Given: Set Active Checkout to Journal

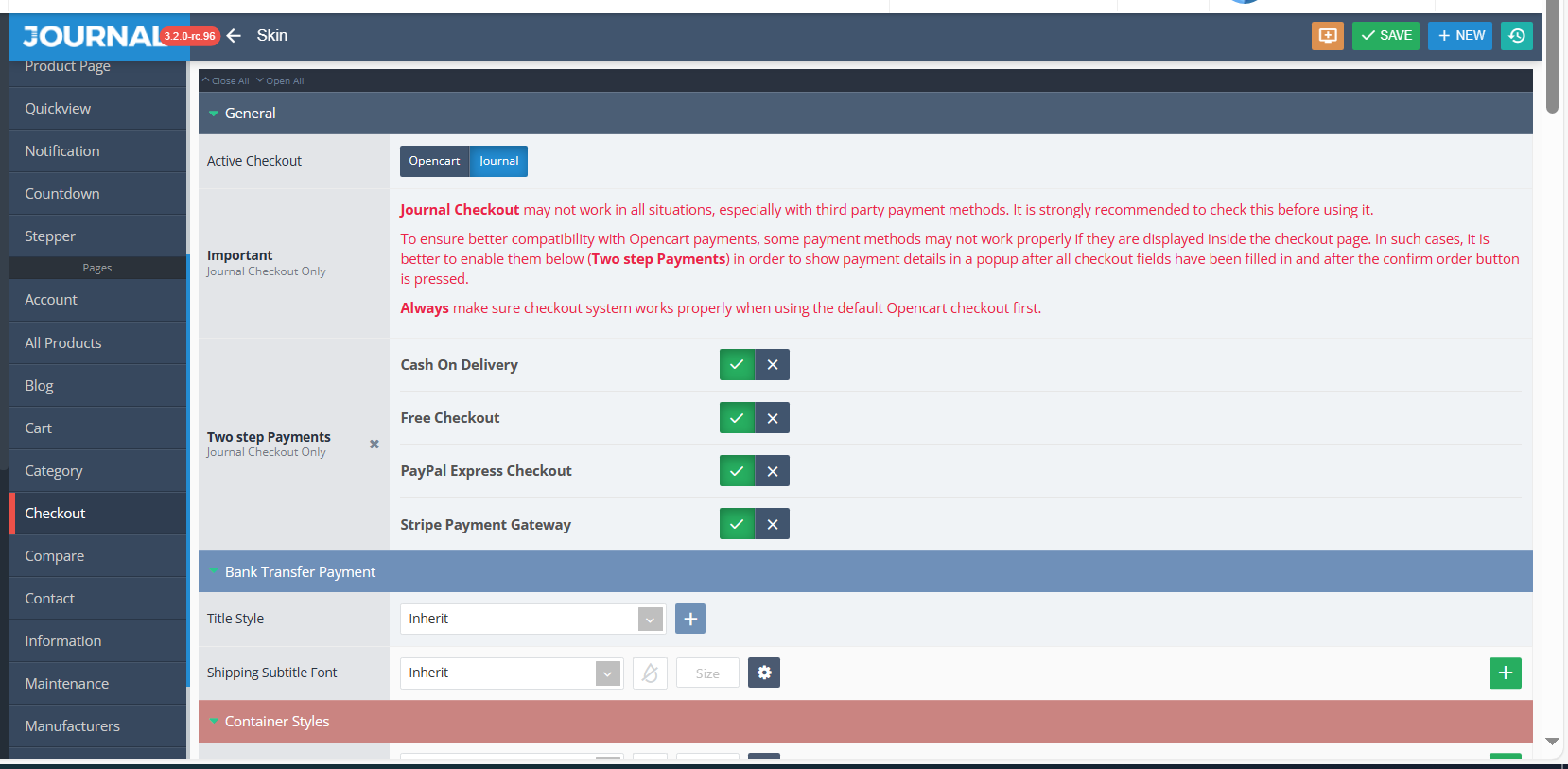Looking at the screenshot, I should [x=498, y=161].
